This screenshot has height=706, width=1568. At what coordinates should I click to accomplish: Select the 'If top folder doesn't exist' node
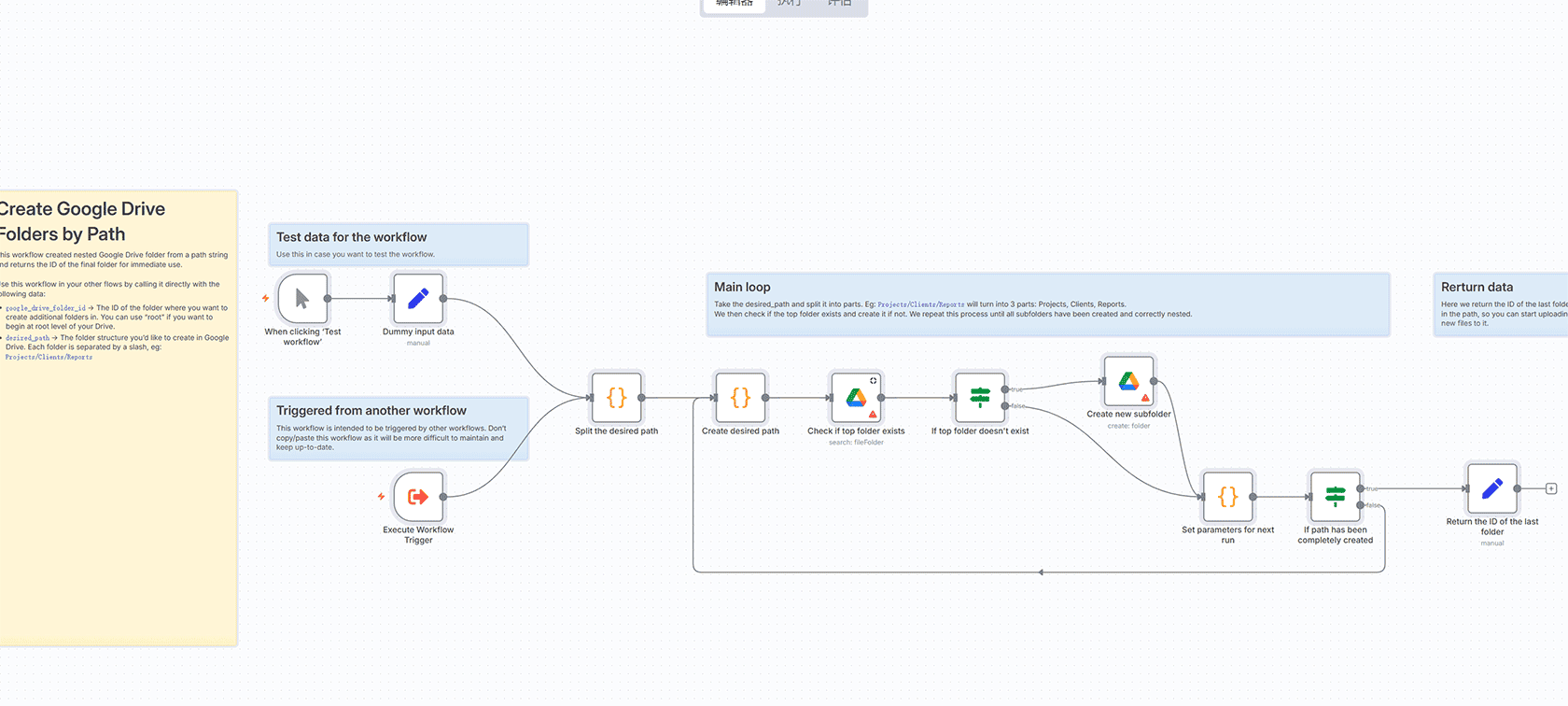[x=979, y=398]
